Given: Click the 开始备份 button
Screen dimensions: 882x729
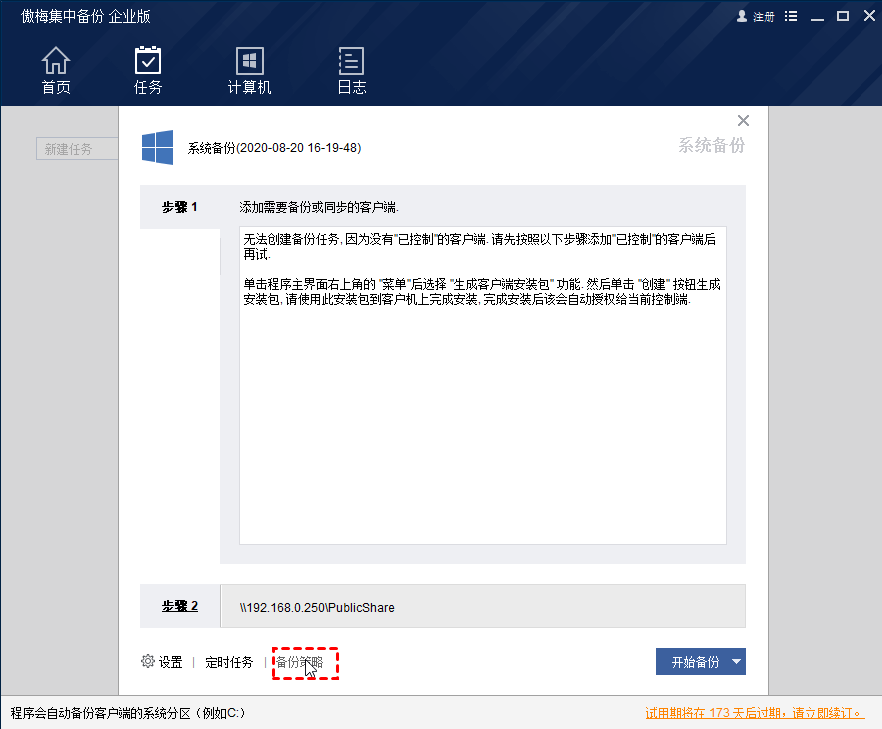Looking at the screenshot, I should (x=695, y=661).
